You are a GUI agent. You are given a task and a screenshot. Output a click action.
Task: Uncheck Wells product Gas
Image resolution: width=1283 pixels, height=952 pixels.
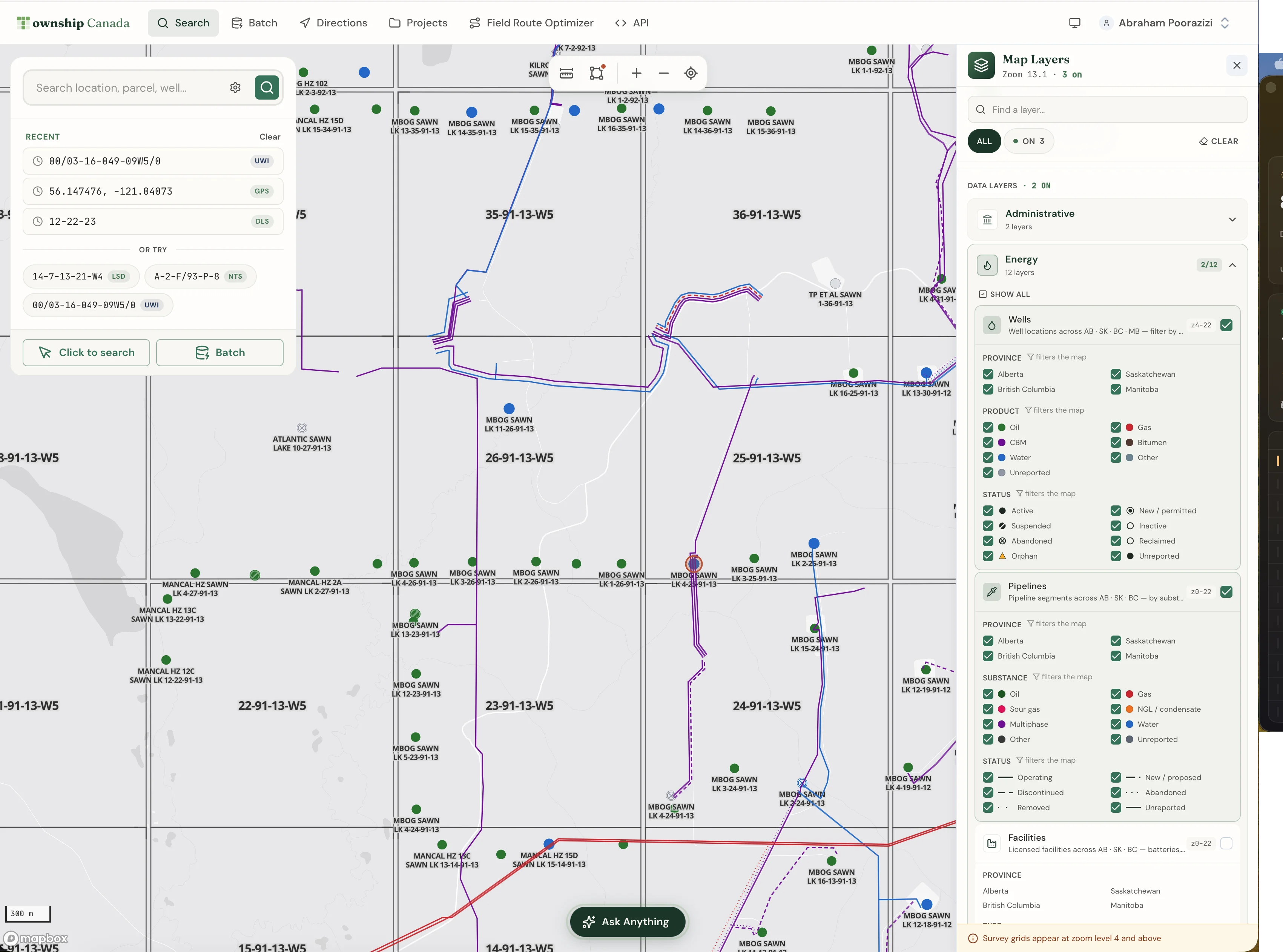tap(1116, 428)
